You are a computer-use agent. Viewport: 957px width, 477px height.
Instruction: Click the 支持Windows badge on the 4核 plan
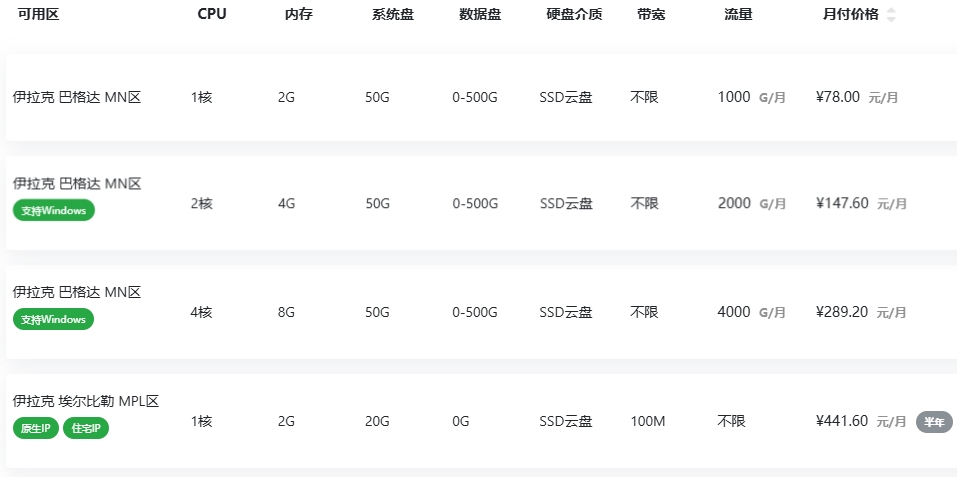click(x=54, y=319)
